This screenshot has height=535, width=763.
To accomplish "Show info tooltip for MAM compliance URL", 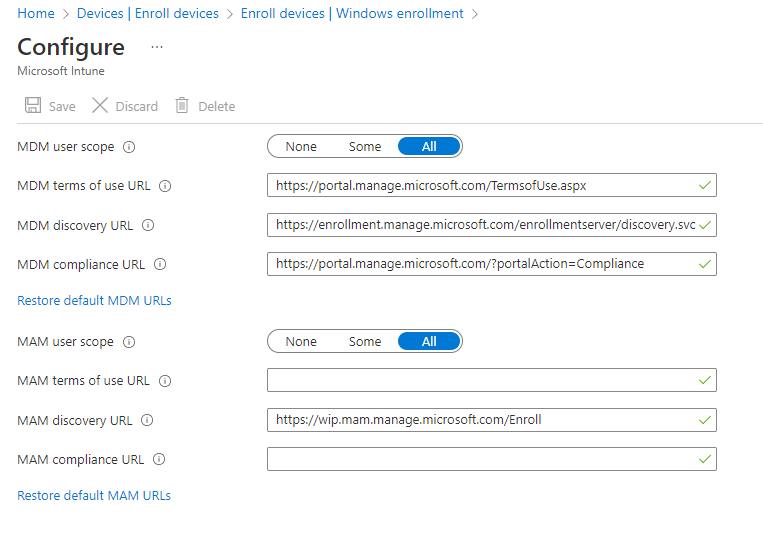I will click(159, 459).
